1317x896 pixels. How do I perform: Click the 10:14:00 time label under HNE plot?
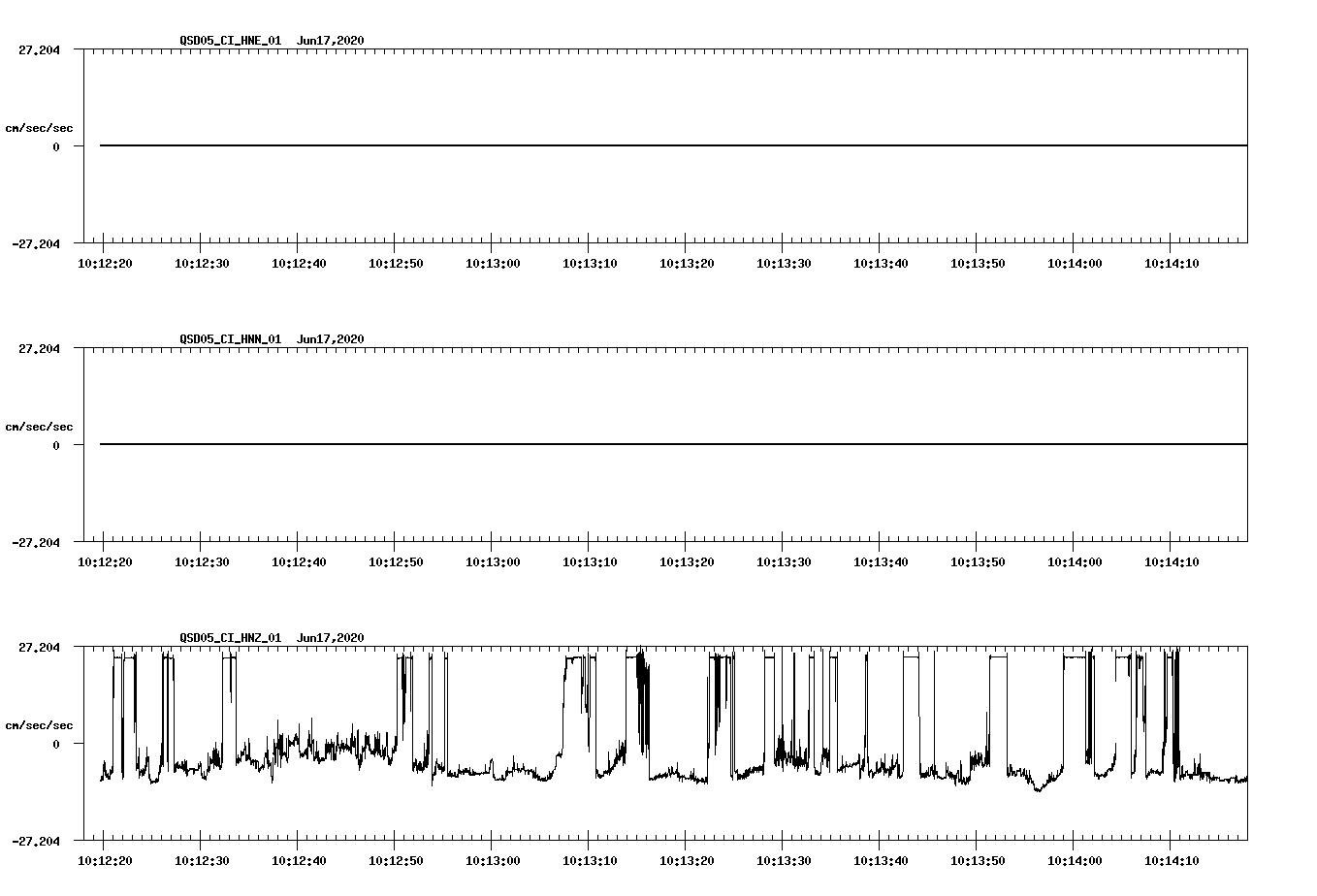pos(1075,264)
